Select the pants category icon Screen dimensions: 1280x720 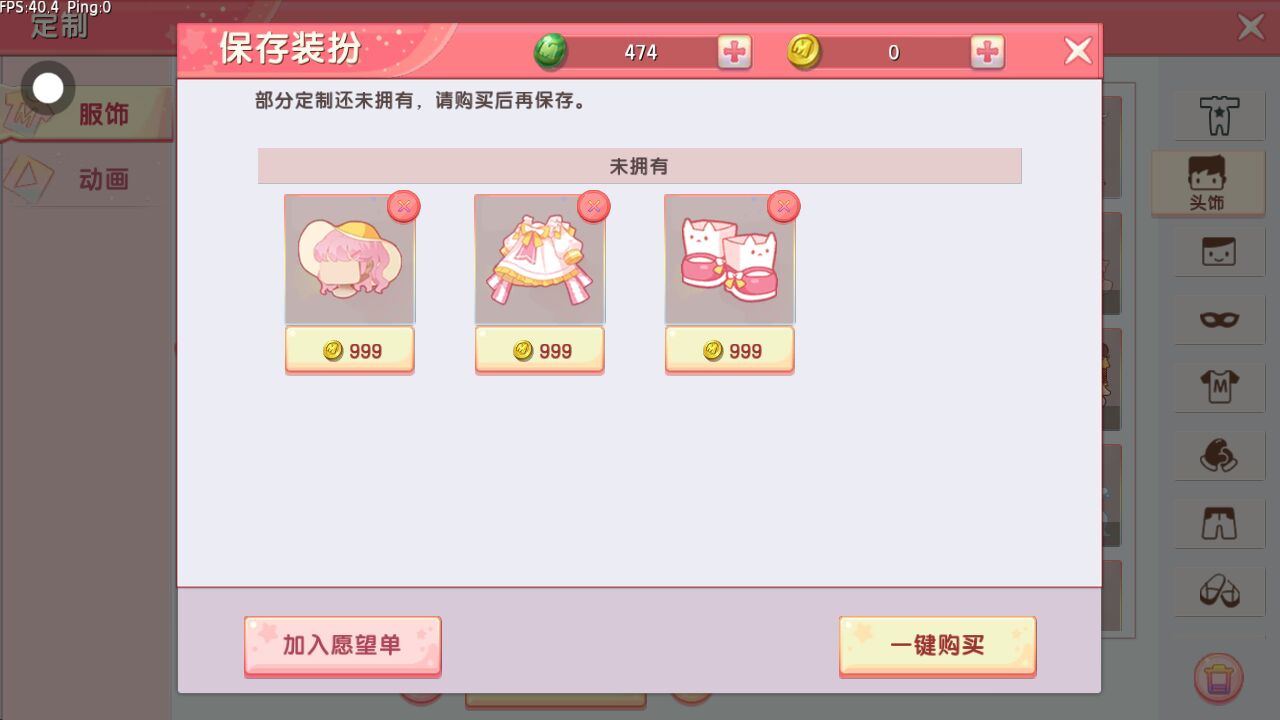[1219, 522]
